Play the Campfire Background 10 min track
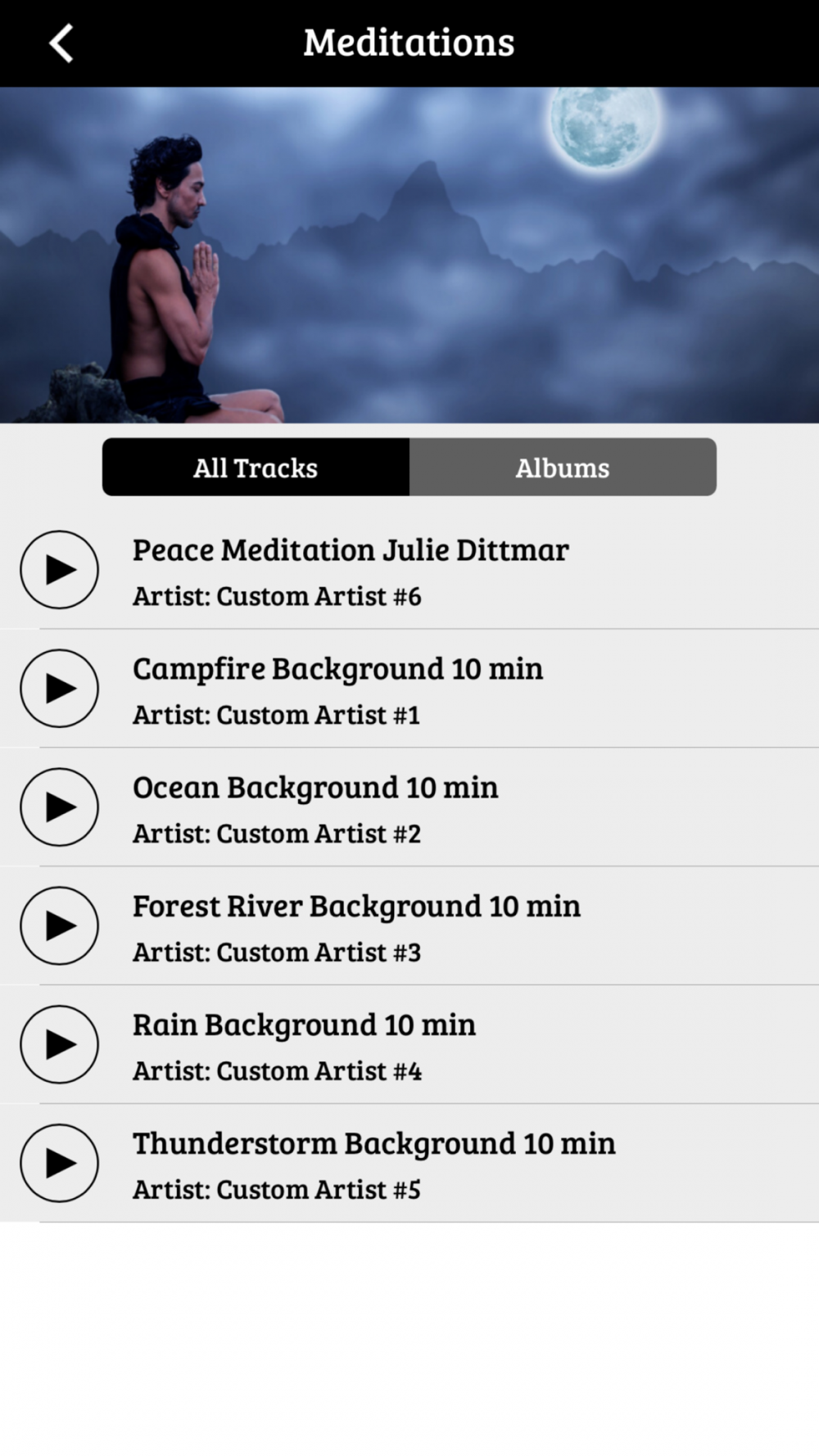The height and width of the screenshot is (1456, 819). 59,688
